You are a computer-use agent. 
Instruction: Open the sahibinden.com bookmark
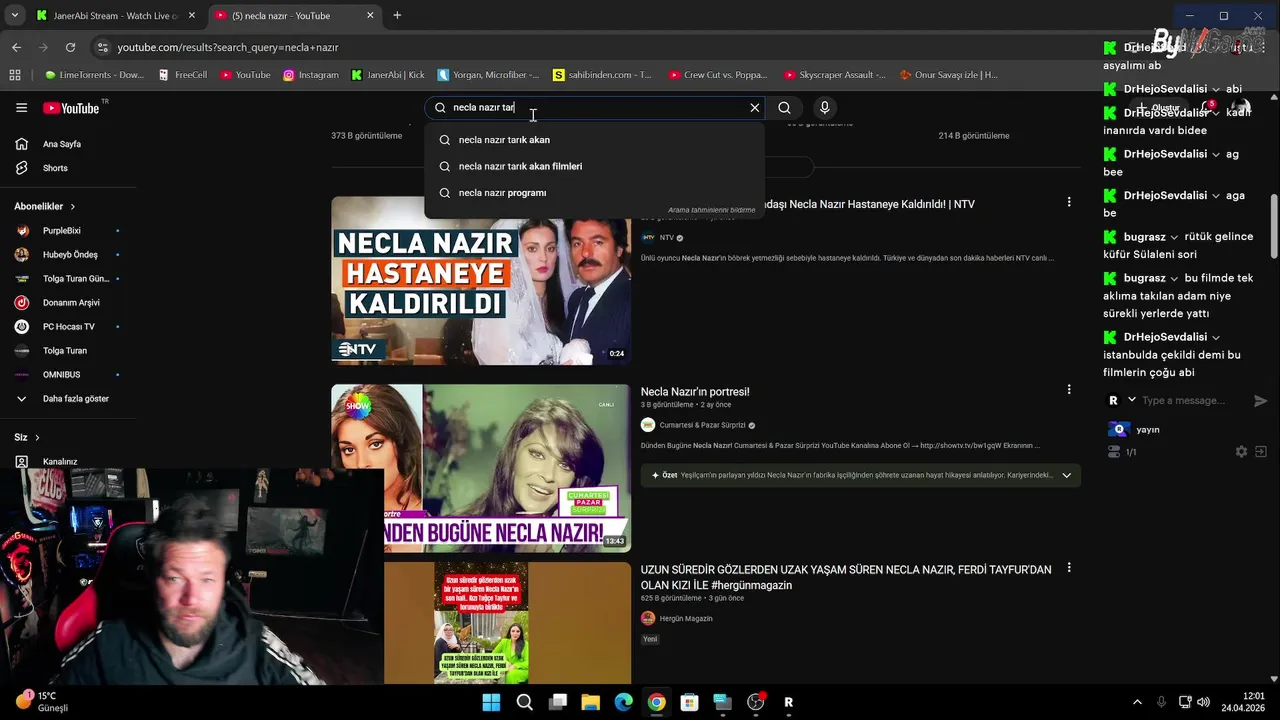coord(601,75)
